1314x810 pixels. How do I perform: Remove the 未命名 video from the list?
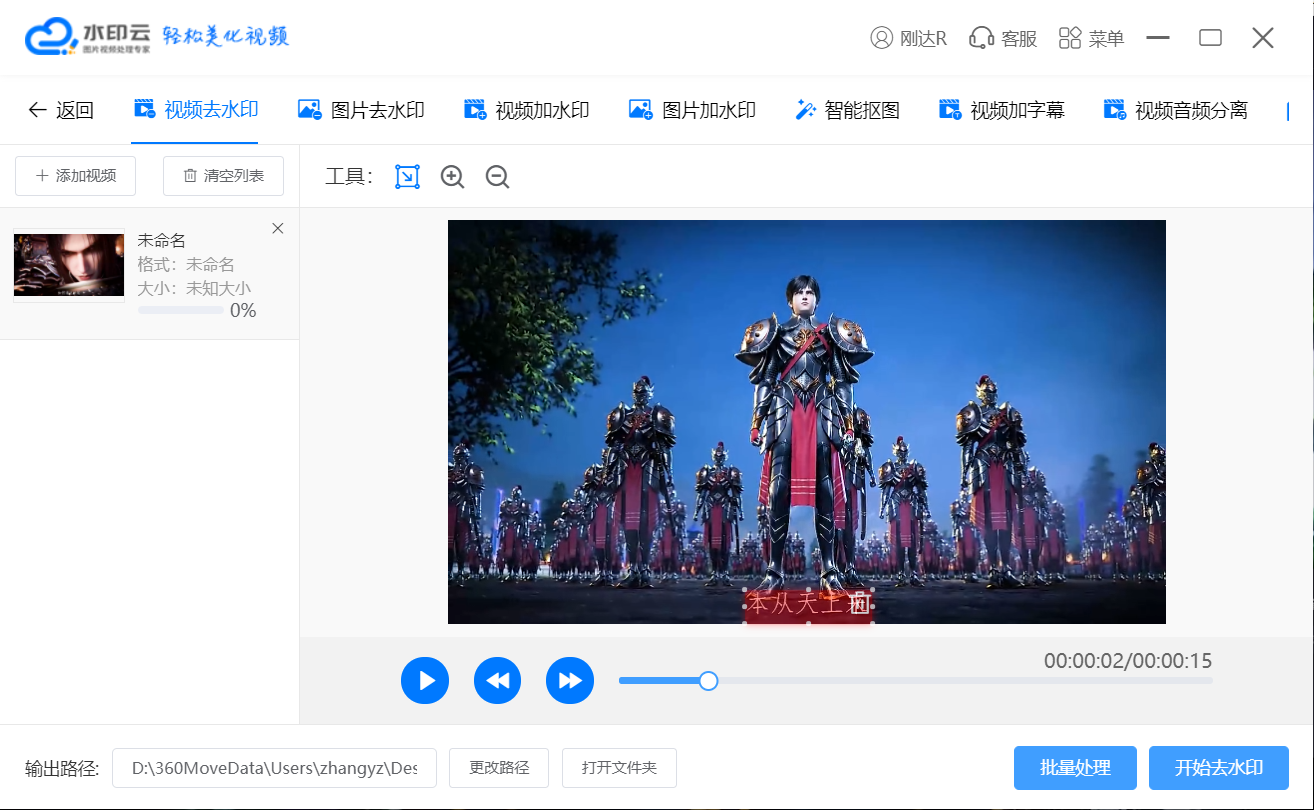point(278,229)
